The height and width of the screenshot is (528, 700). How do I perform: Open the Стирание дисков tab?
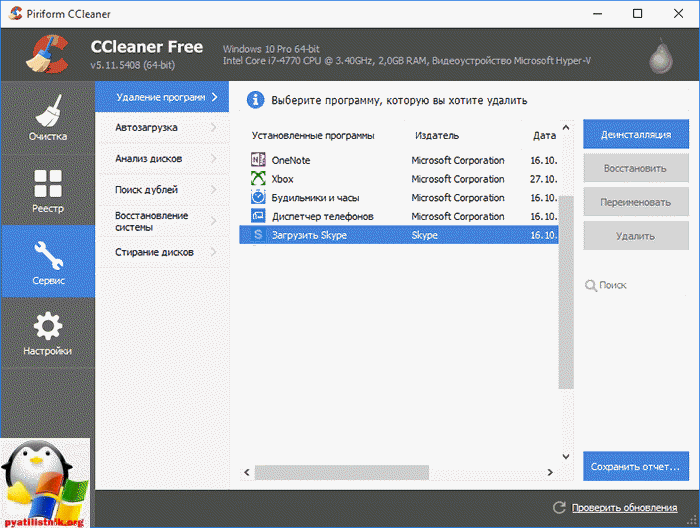(162, 252)
